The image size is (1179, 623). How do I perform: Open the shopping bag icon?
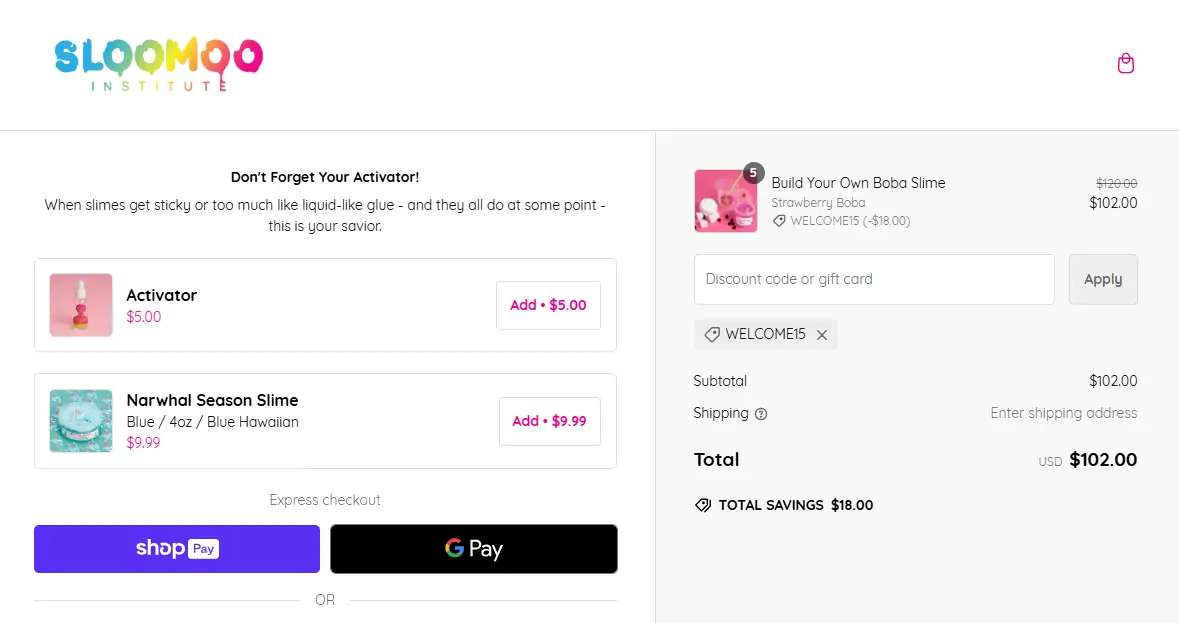point(1126,63)
